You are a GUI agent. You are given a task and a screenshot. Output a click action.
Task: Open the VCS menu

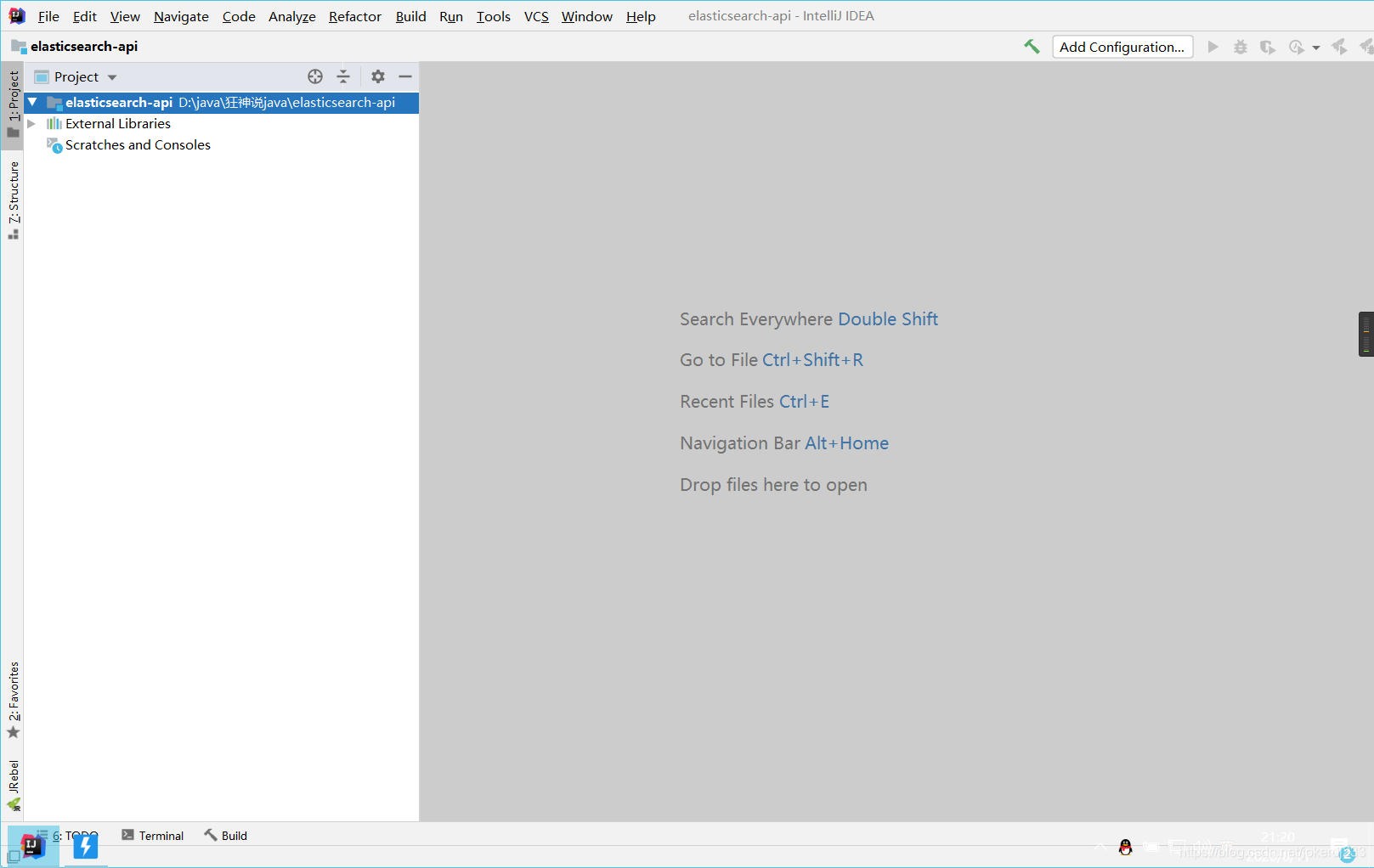536,16
